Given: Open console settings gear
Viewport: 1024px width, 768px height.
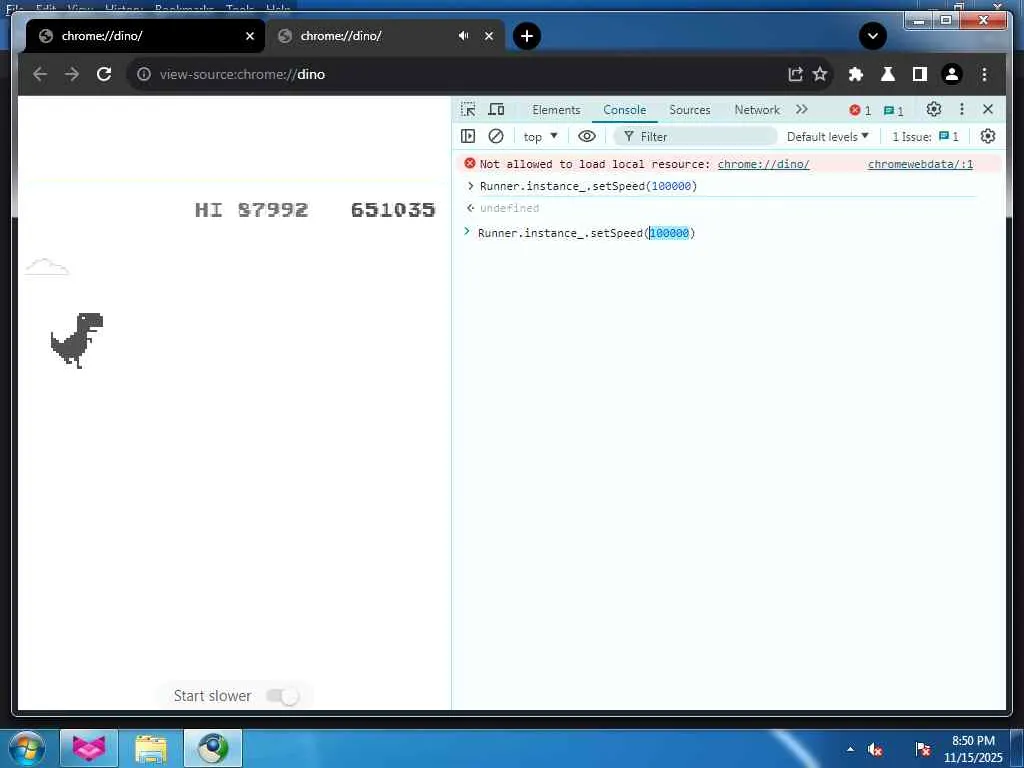Looking at the screenshot, I should (987, 136).
